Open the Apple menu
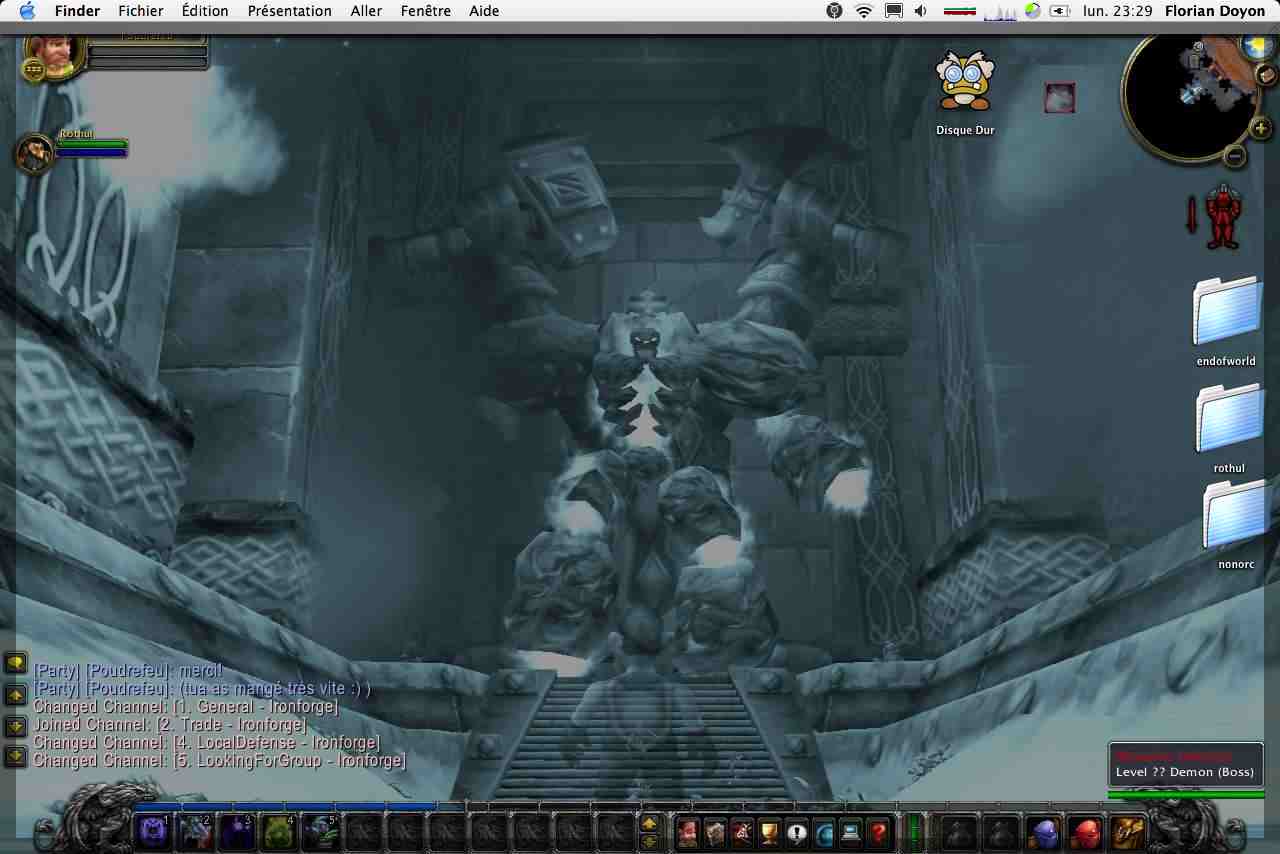 [x=27, y=11]
